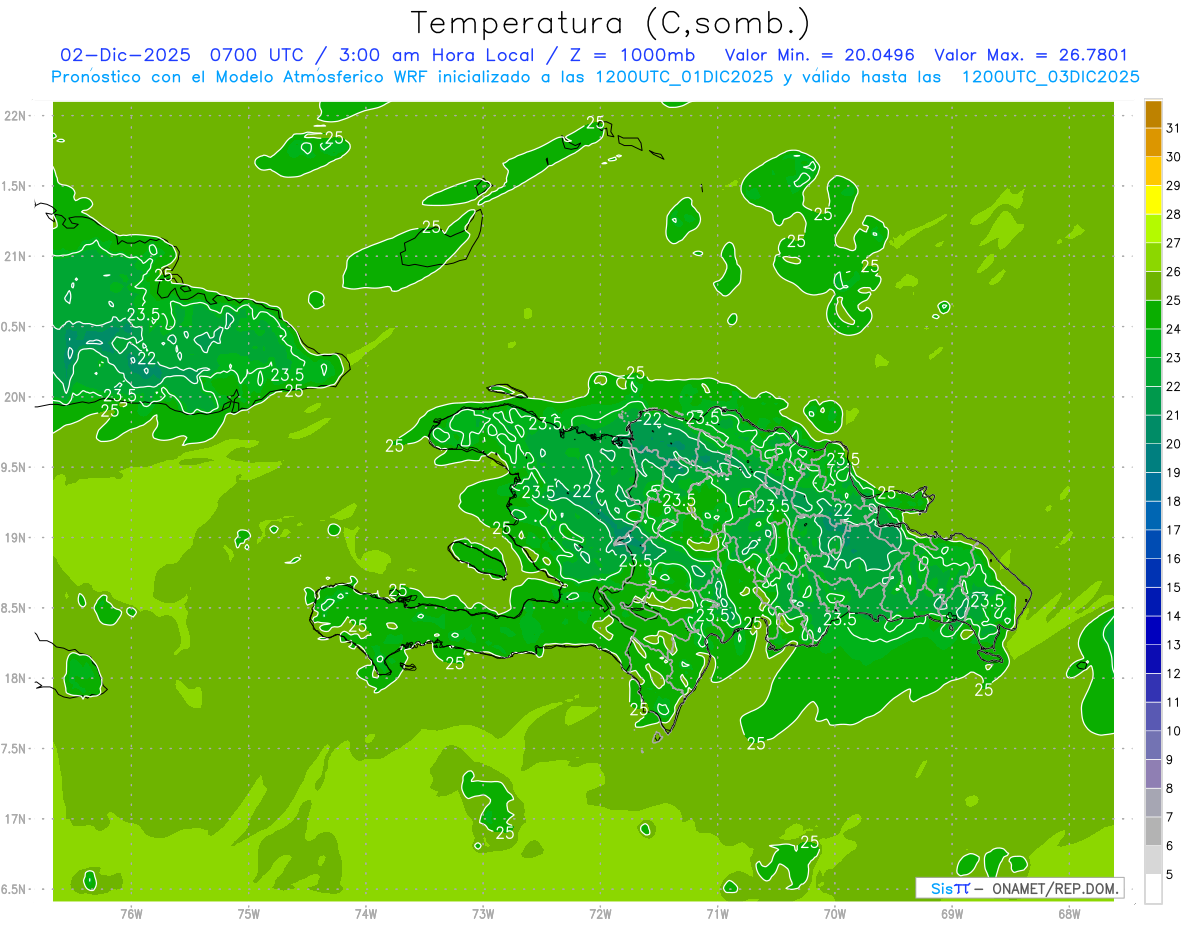Click the '69W' longitude axis label

pos(952,913)
